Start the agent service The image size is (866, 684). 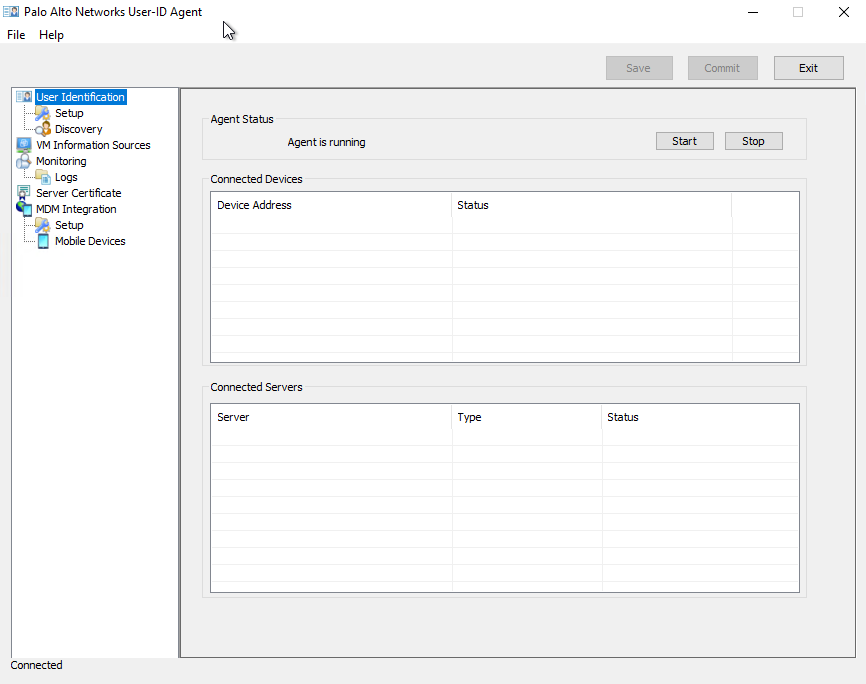coord(685,141)
